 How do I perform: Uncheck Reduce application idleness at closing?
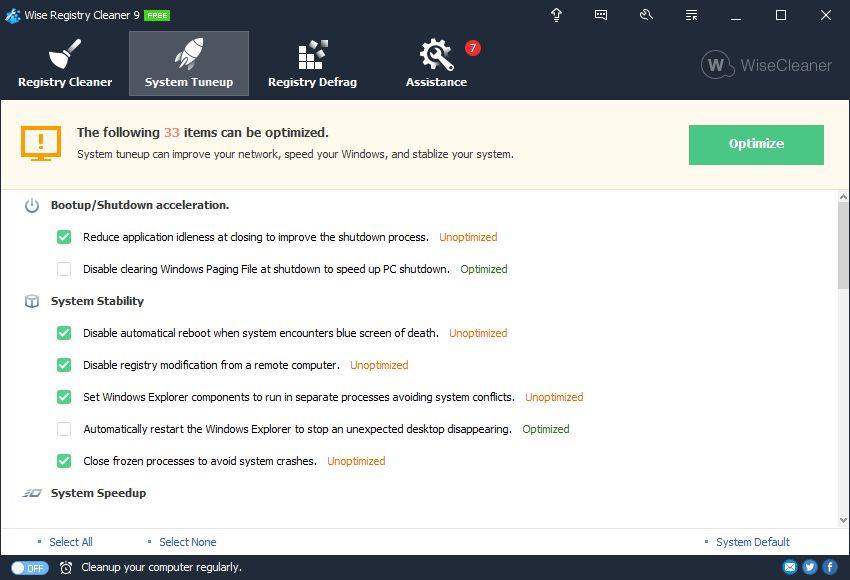tap(64, 237)
